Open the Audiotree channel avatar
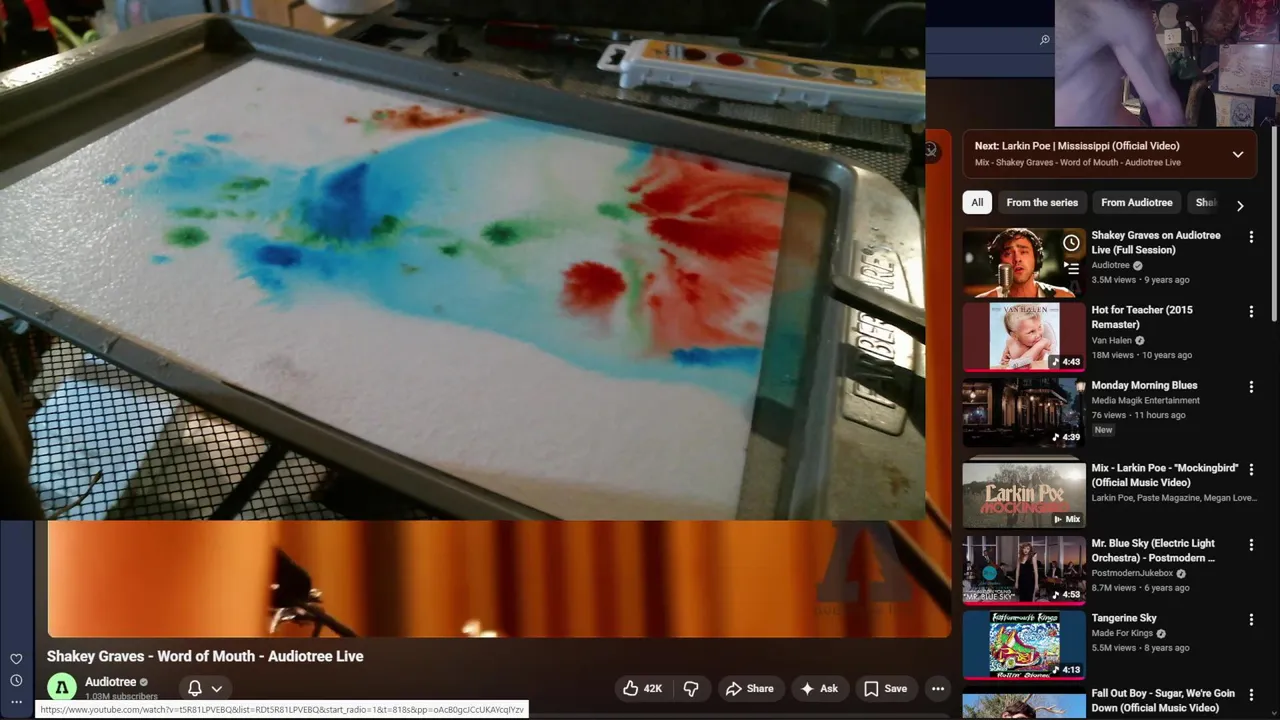1280x720 pixels. pyautogui.click(x=62, y=688)
